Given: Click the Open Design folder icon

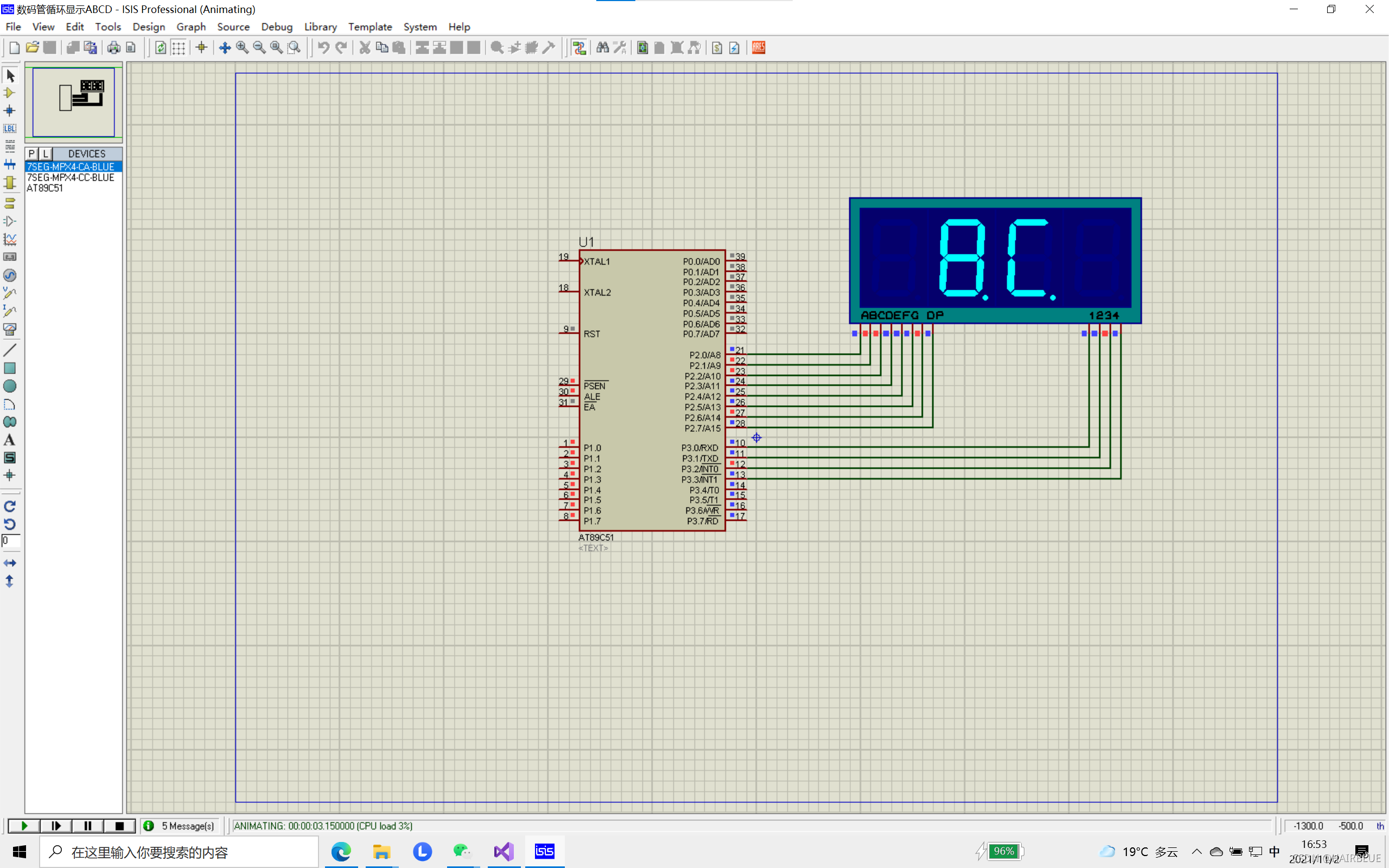Looking at the screenshot, I should pos(32,48).
